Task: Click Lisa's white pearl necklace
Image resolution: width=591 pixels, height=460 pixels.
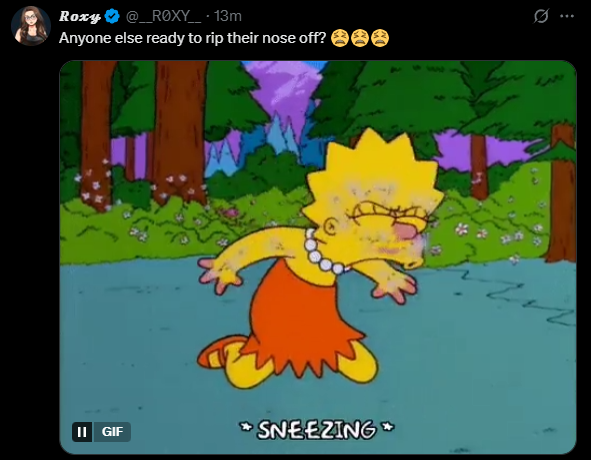Action: 322,252
